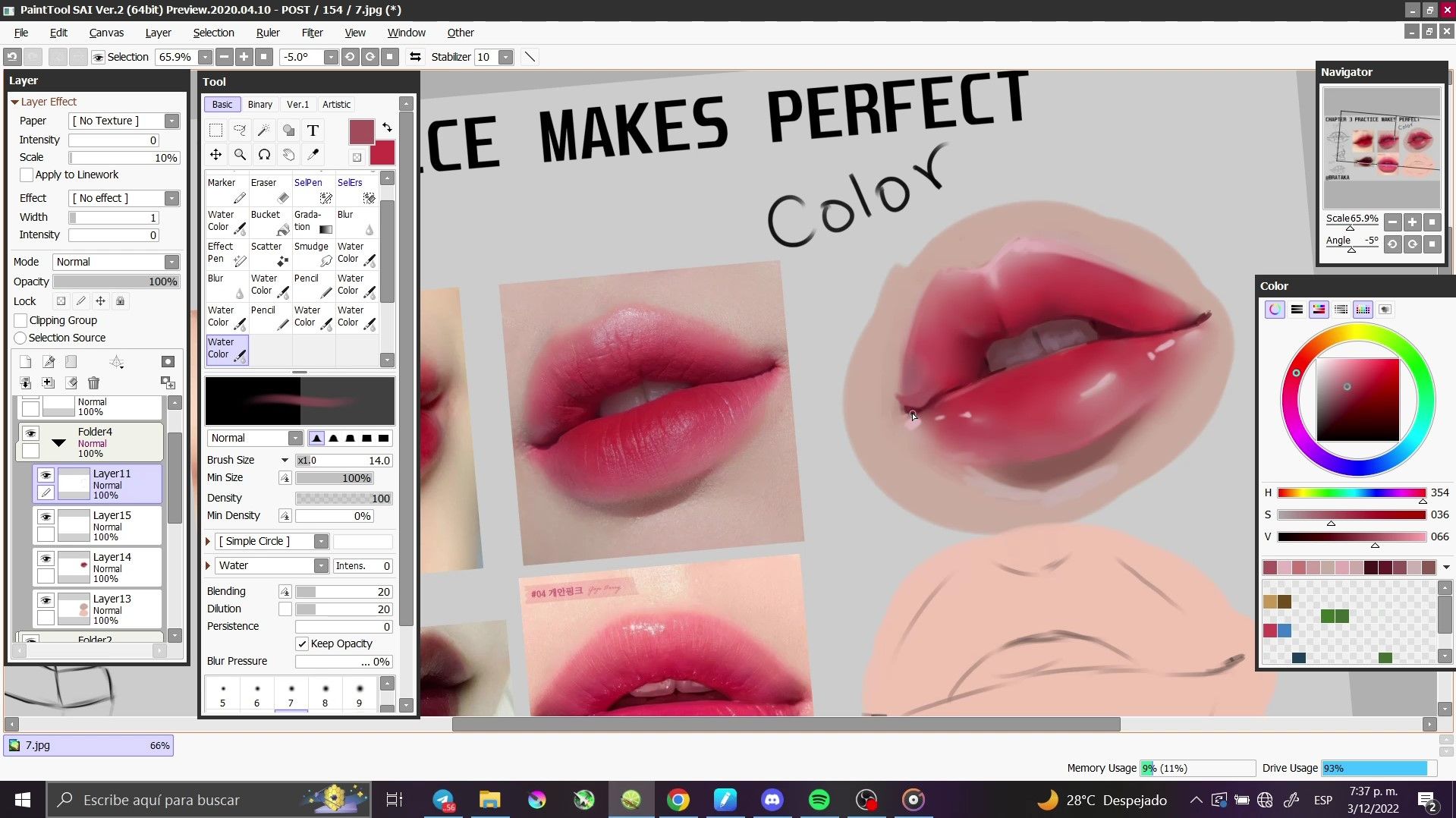Hide Folder4 using its eye icon
Image resolution: width=1456 pixels, height=818 pixels.
coord(30,433)
